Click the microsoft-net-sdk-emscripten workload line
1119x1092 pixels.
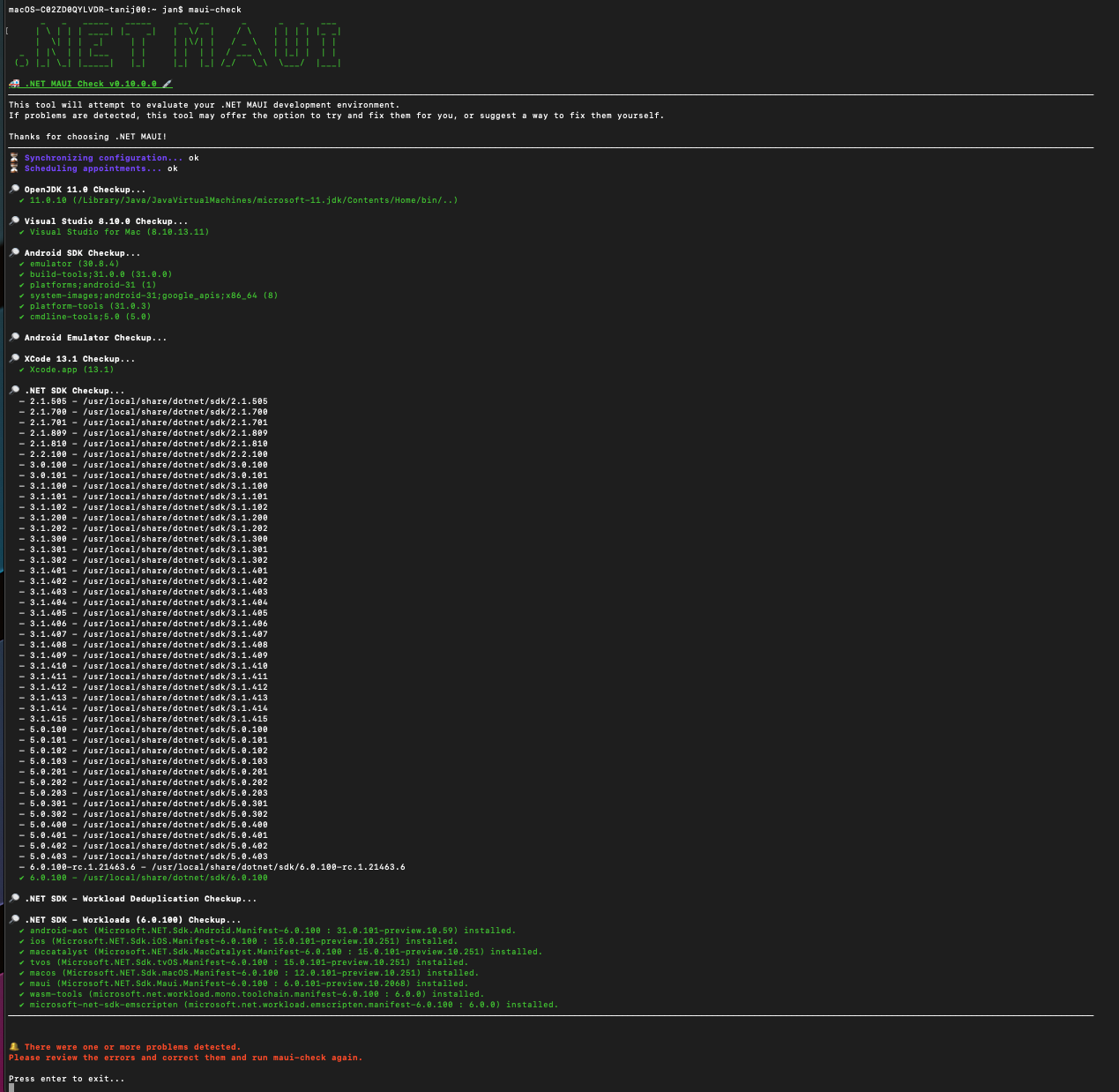pos(295,1005)
